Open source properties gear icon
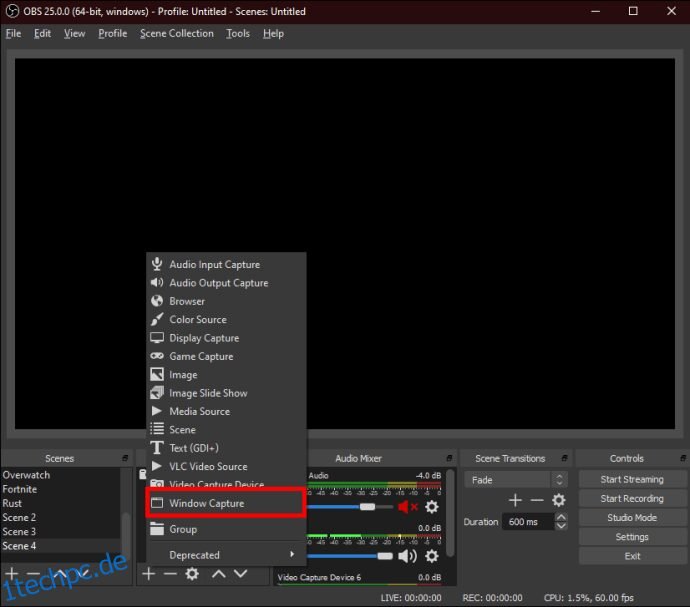Image resolution: width=690 pixels, height=607 pixels. coord(192,574)
